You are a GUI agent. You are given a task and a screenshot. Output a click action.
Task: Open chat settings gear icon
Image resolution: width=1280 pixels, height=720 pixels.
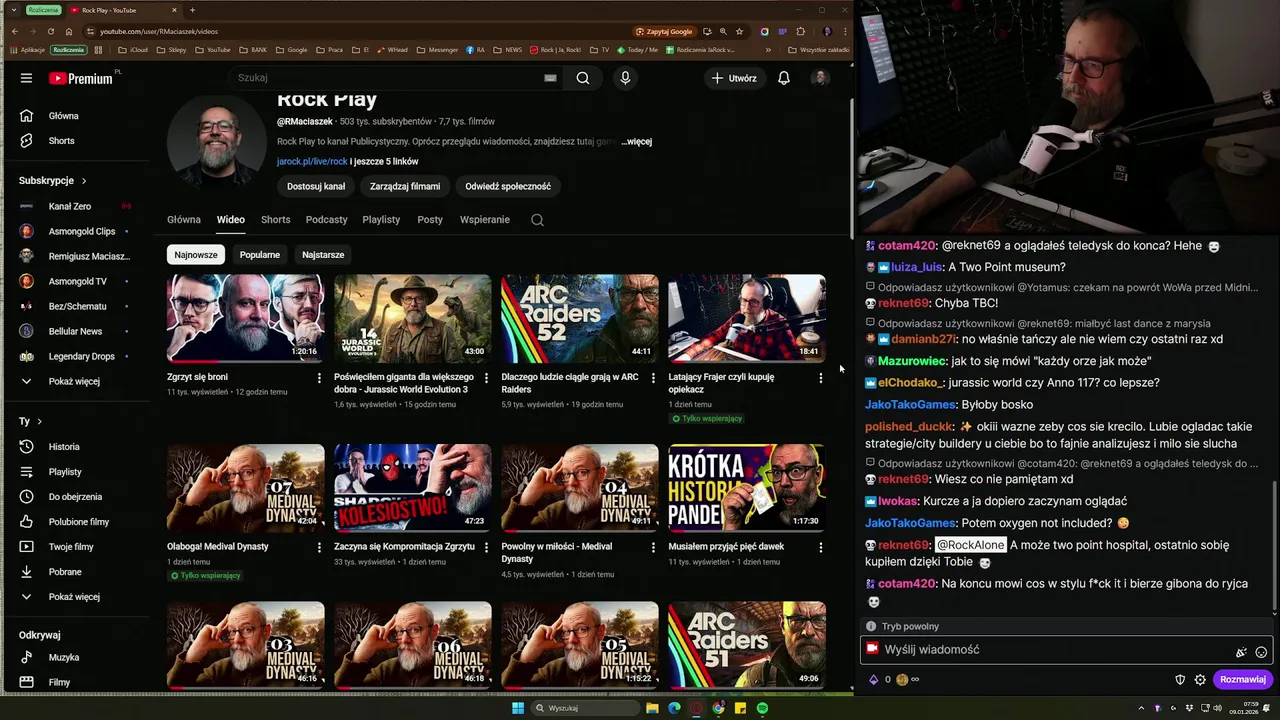coord(1200,680)
